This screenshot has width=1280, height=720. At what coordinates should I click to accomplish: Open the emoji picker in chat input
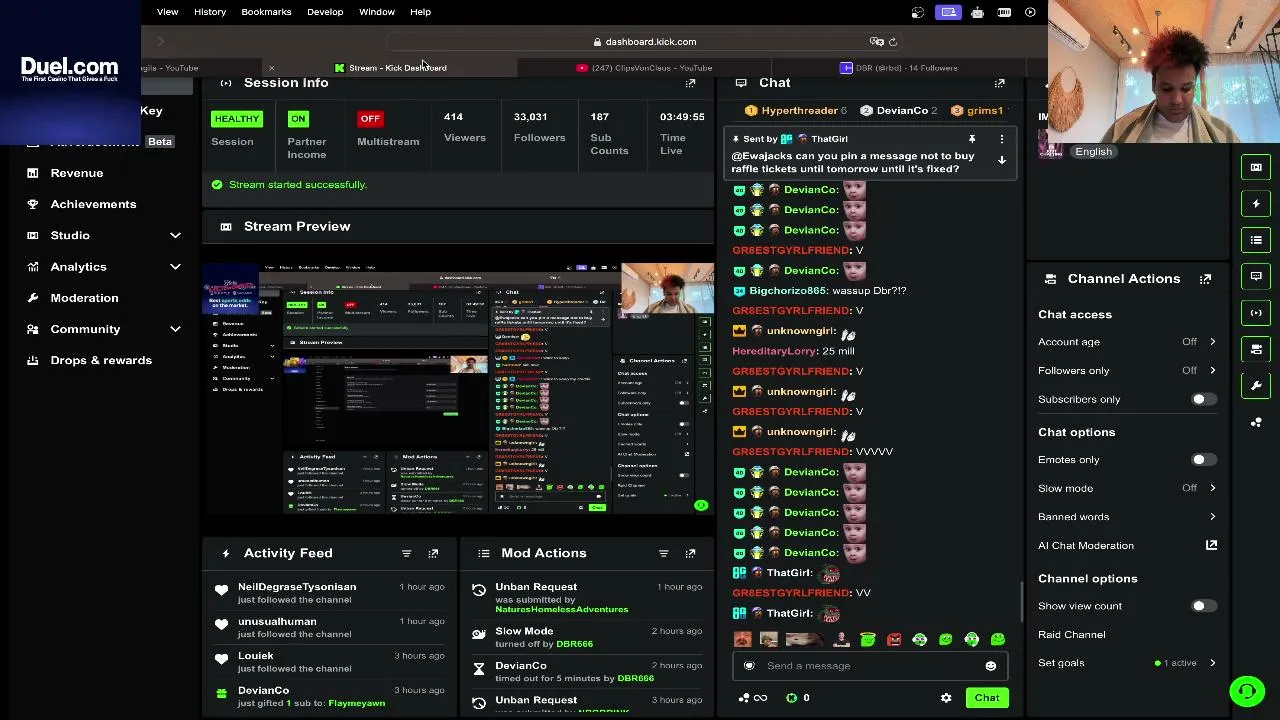click(990, 666)
